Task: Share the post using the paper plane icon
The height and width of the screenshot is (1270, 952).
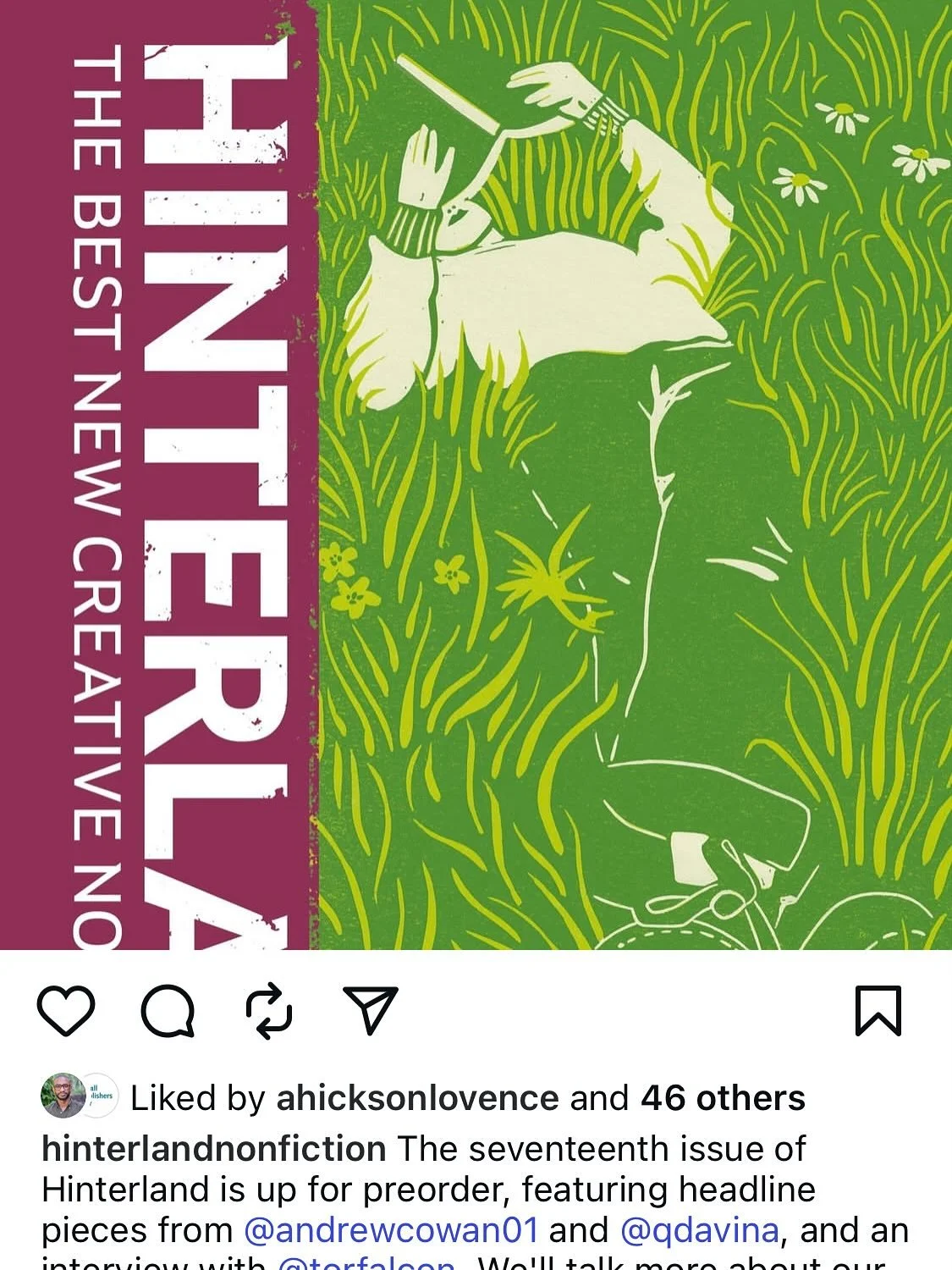Action: (x=370, y=1010)
